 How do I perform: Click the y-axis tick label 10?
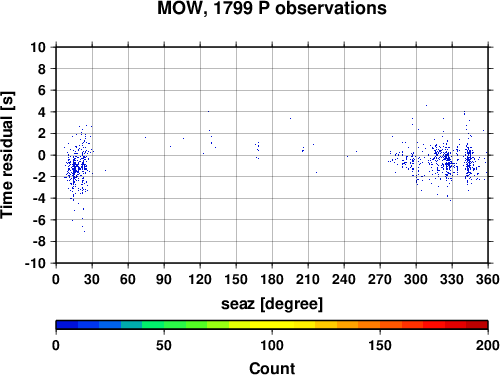(38, 47)
